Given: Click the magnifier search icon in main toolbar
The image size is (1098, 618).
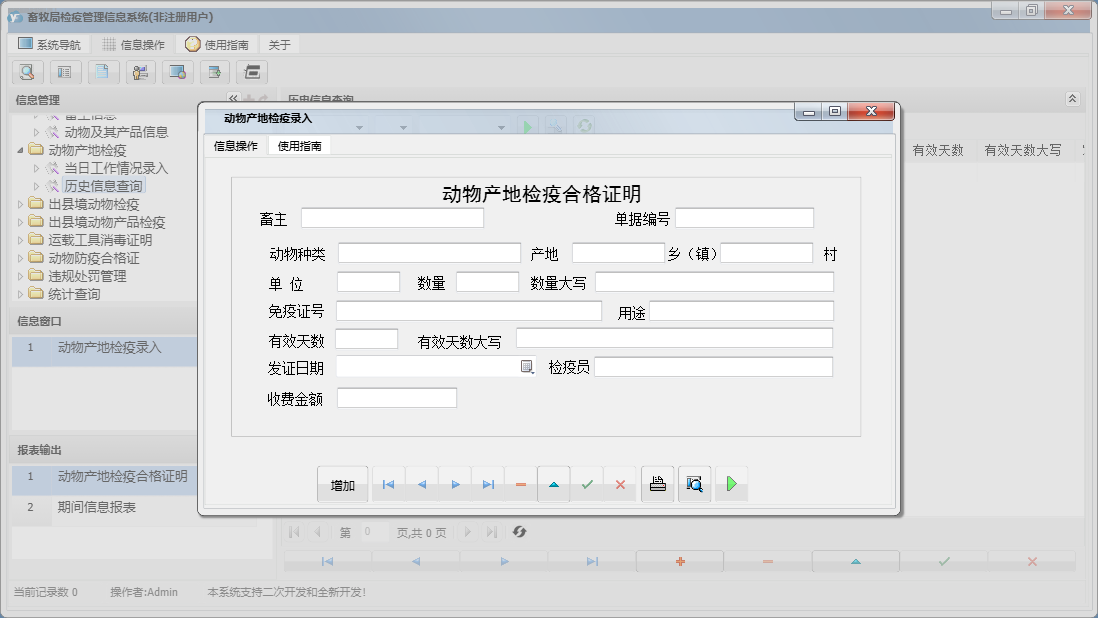Looking at the screenshot, I should coord(27,72).
